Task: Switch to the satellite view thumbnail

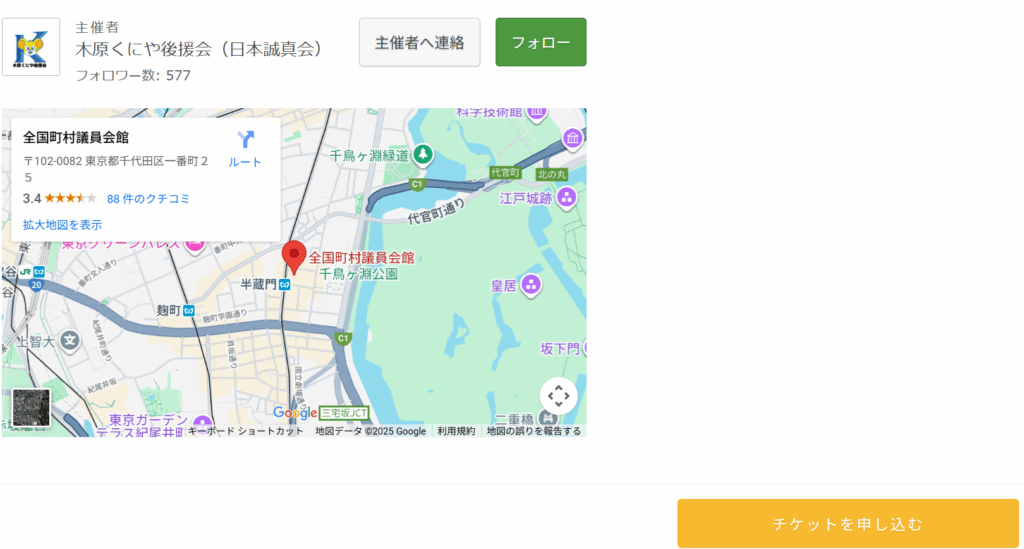Action: point(31,407)
